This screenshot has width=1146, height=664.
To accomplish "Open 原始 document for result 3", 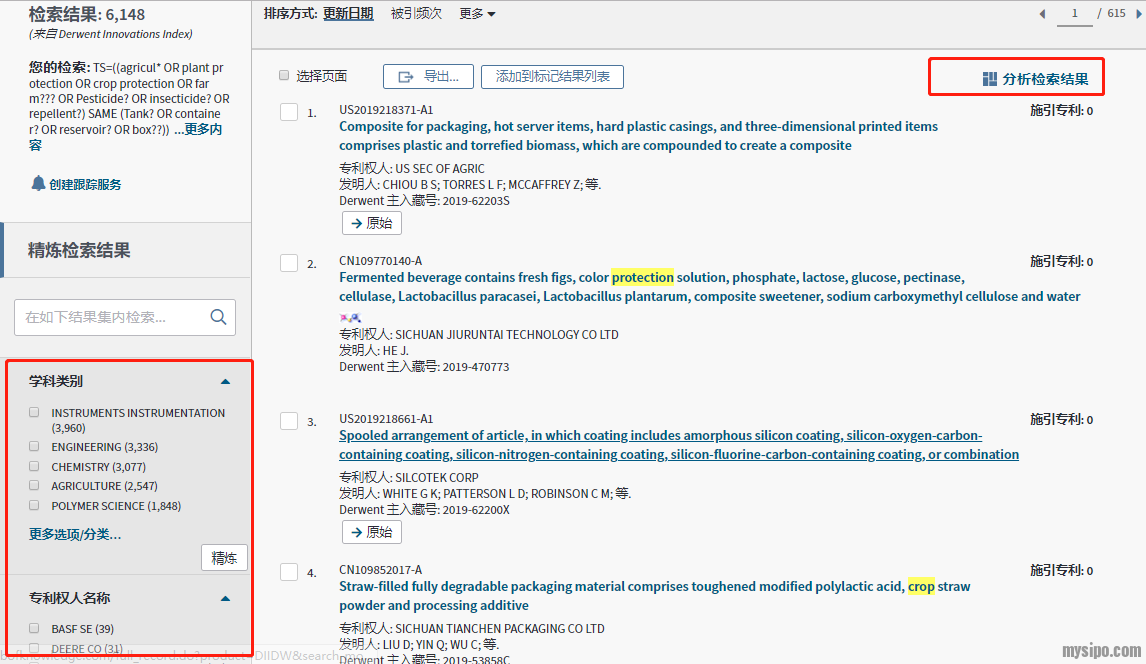I will pos(371,532).
